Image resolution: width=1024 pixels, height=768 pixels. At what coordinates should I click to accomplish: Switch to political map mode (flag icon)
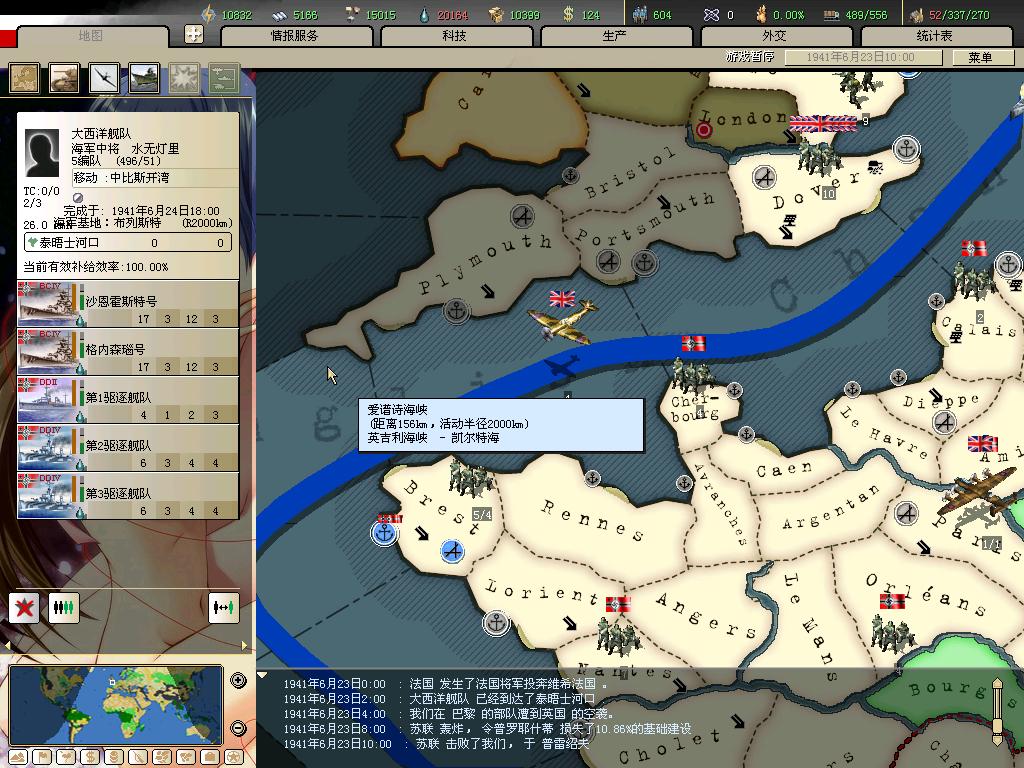click(42, 758)
